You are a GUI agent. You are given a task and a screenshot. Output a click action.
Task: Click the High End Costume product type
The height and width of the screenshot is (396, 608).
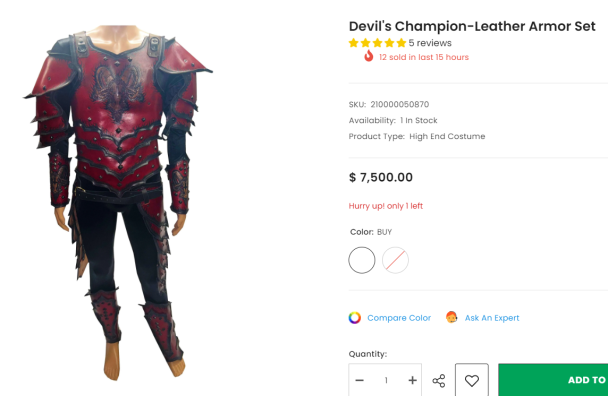pos(447,136)
